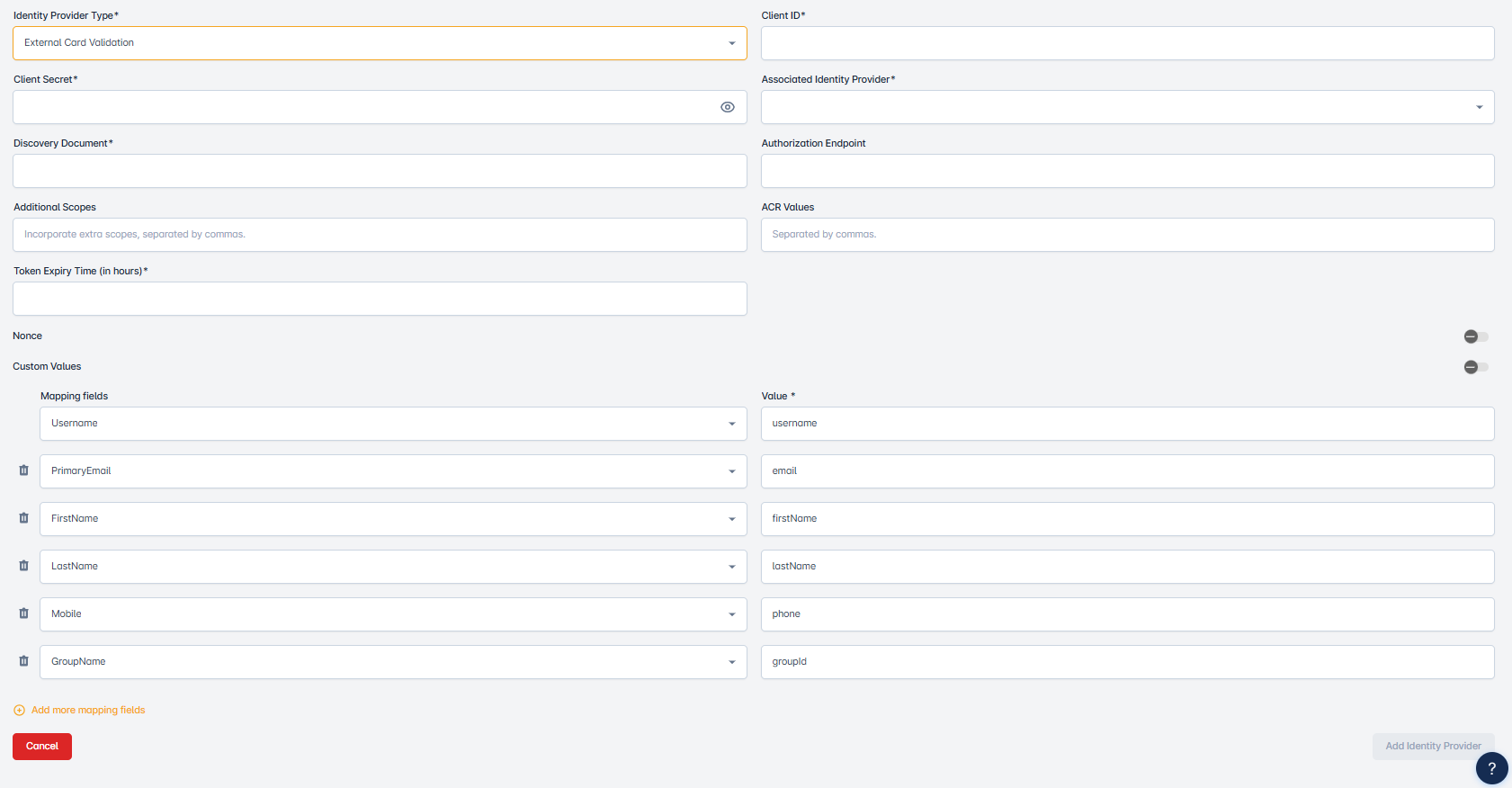Click the Cancel button
Viewport: 1512px width, 788px height.
pyautogui.click(x=42, y=747)
